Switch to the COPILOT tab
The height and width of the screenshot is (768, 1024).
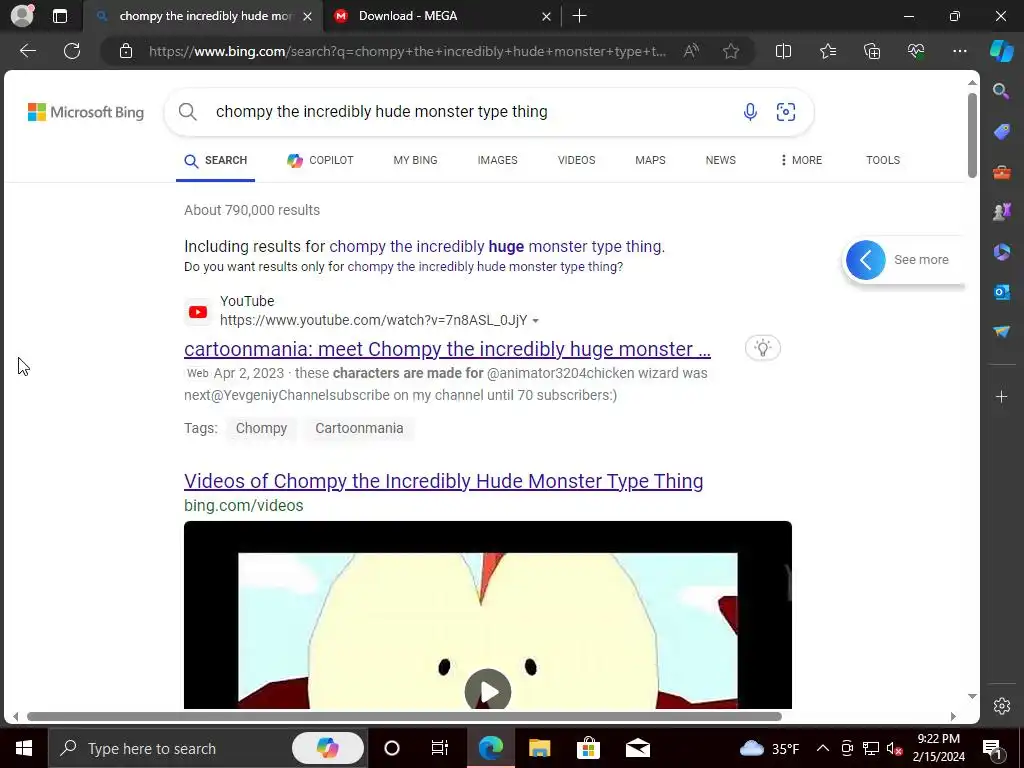pos(320,160)
